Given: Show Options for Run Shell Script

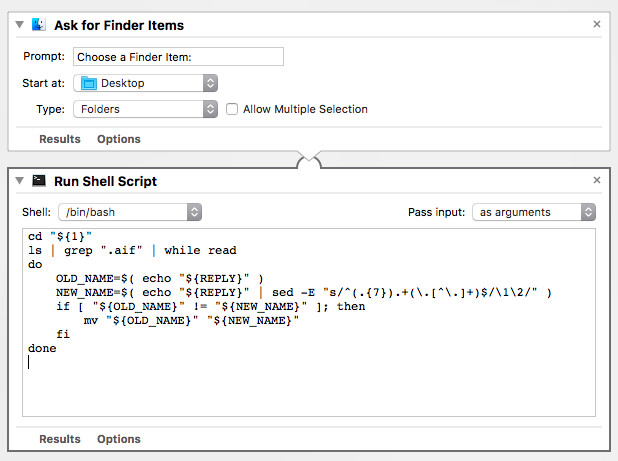Looking at the screenshot, I should pos(119,439).
